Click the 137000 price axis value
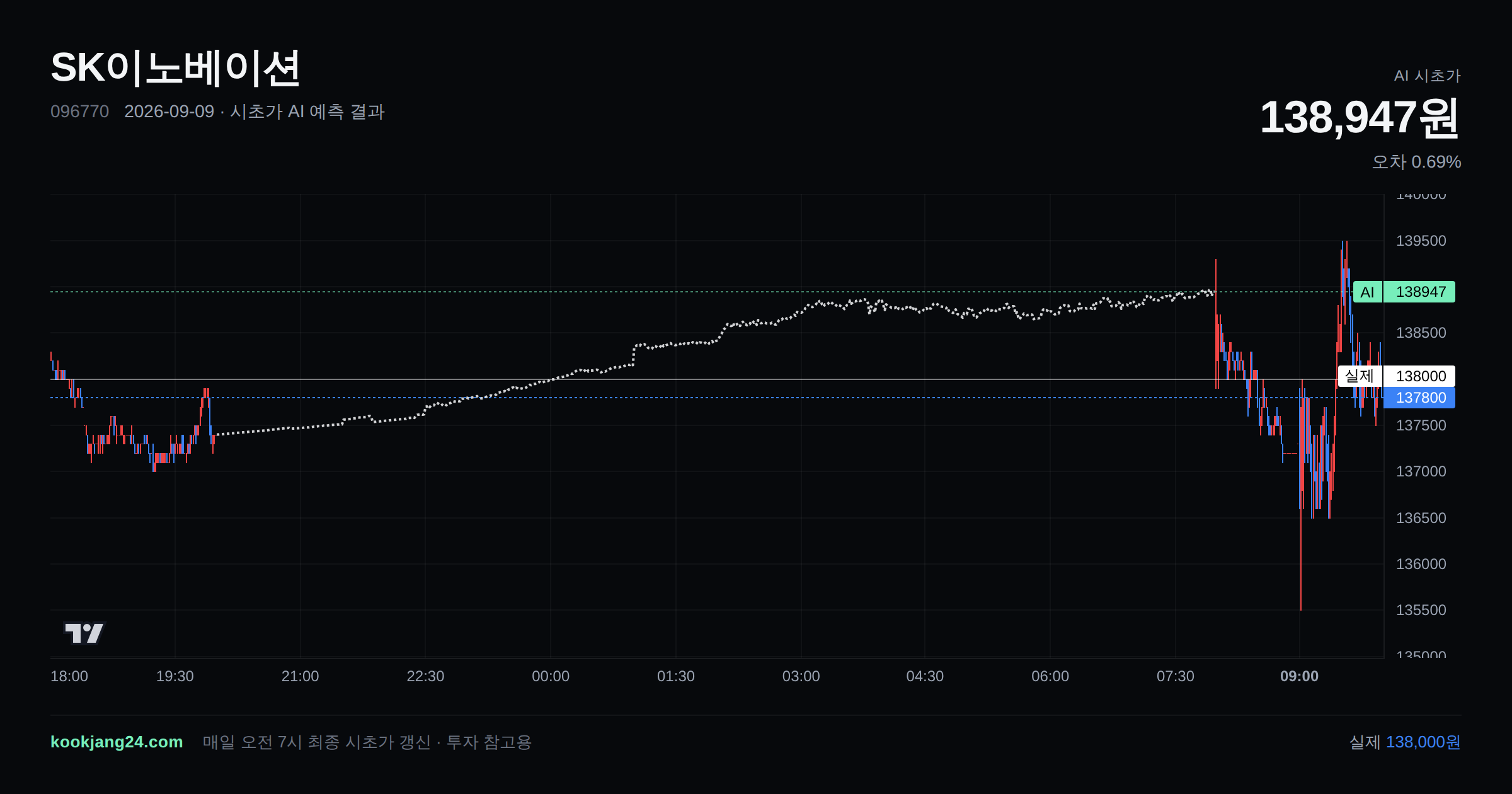Viewport: 1512px width, 794px height. (x=1421, y=471)
